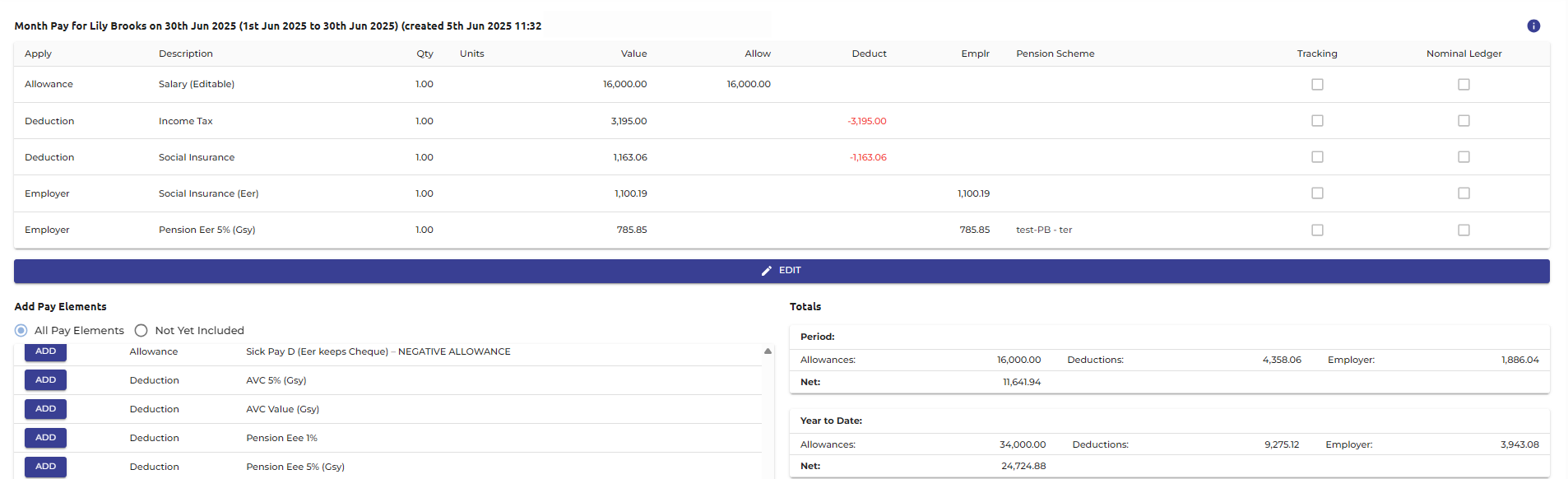This screenshot has height=479, width=1568.
Task: Add the AVC 5% (Gsy) deduction
Action: 45,380
